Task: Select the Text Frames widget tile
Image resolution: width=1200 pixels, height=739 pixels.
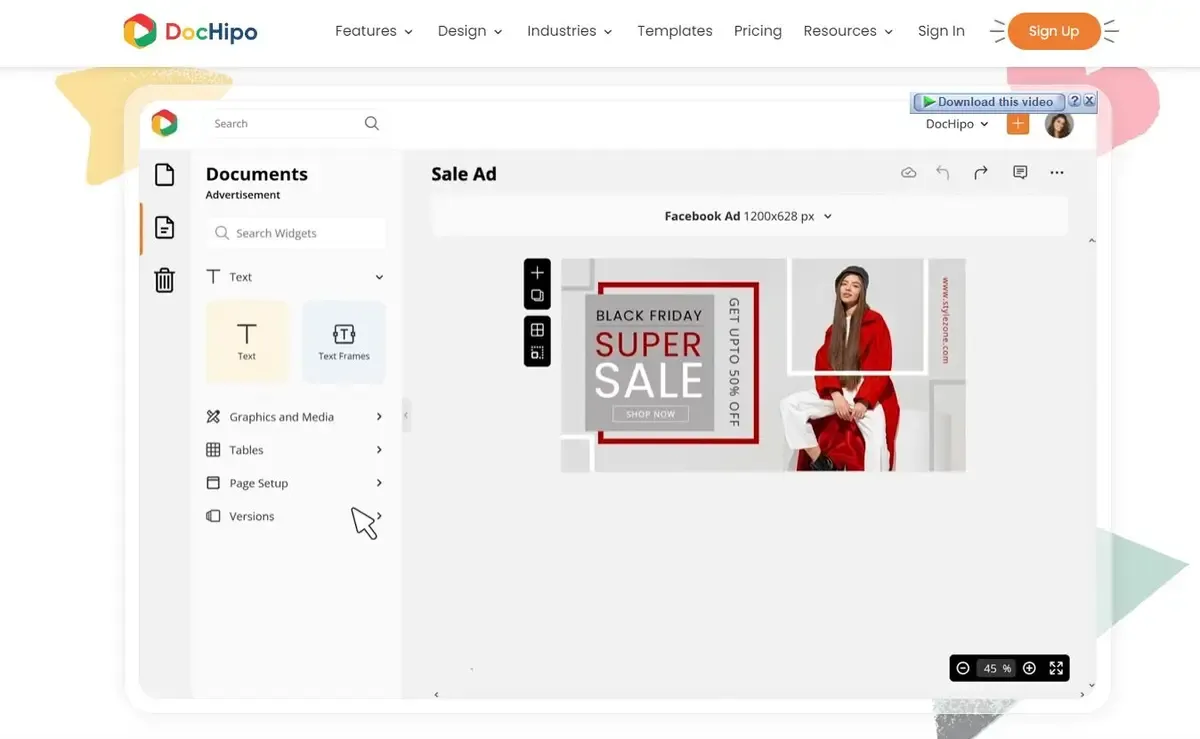Action: (x=344, y=342)
